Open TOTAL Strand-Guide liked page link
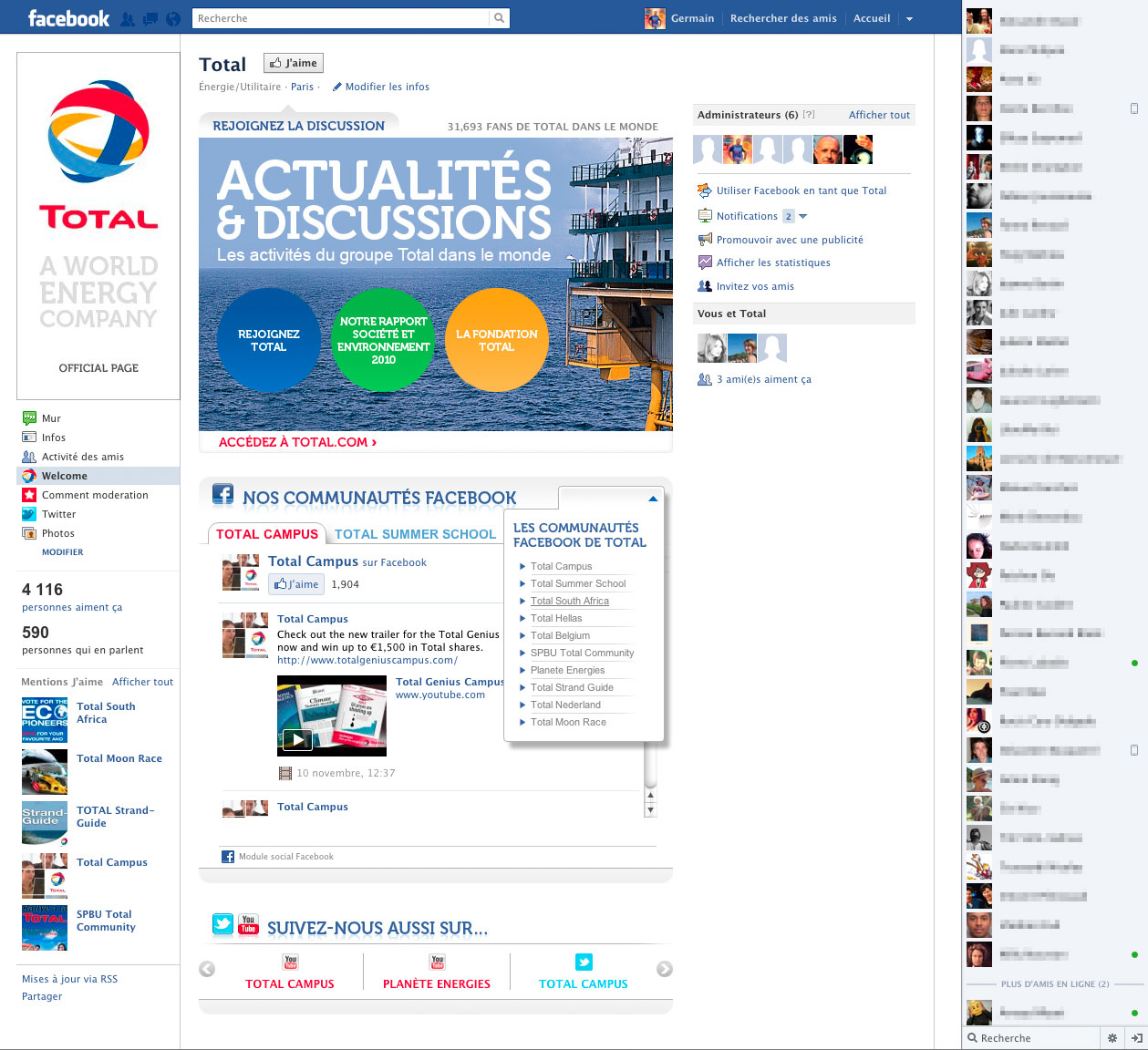1148x1050 pixels. (115, 817)
